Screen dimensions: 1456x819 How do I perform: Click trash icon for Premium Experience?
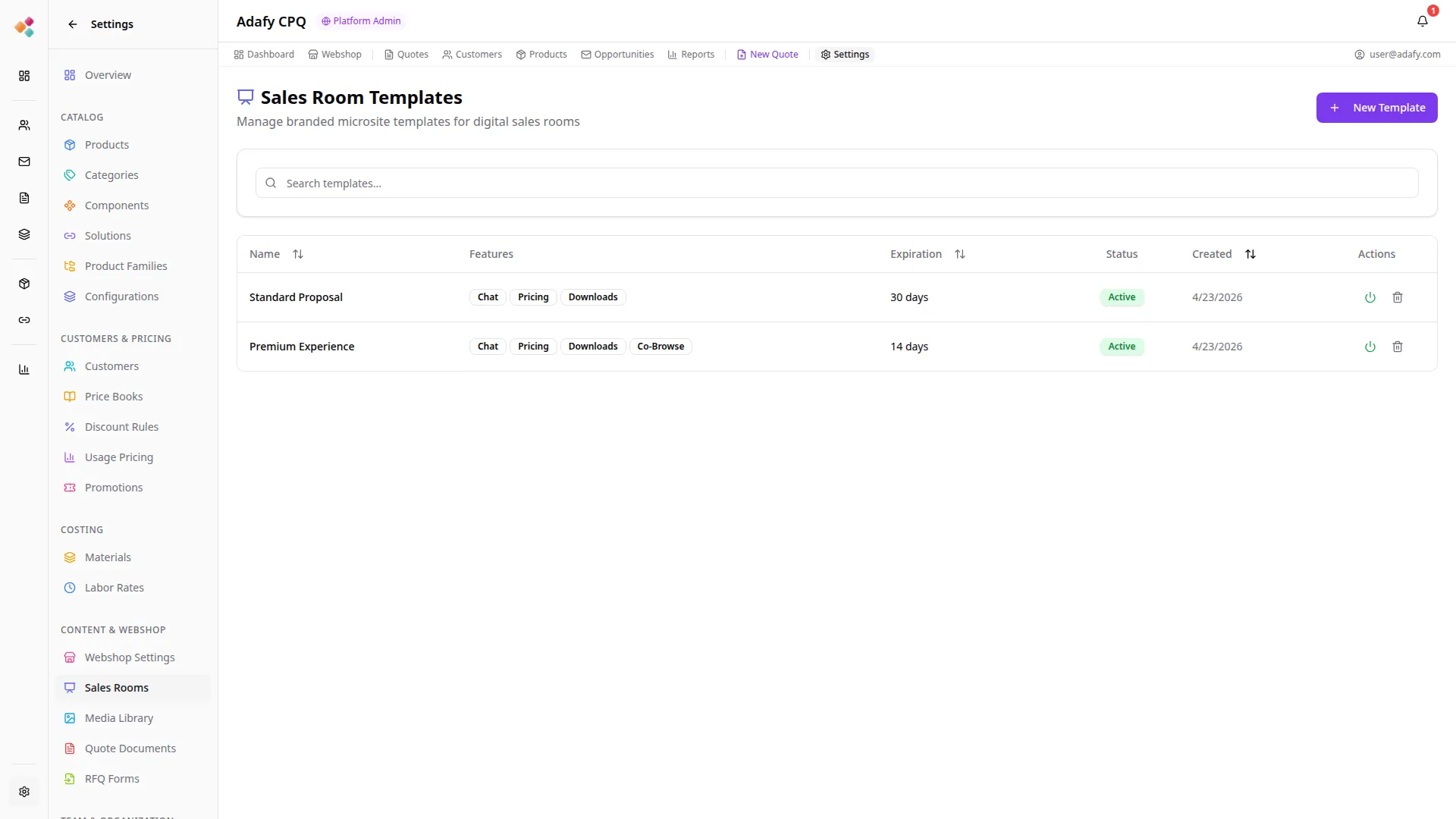(x=1397, y=347)
